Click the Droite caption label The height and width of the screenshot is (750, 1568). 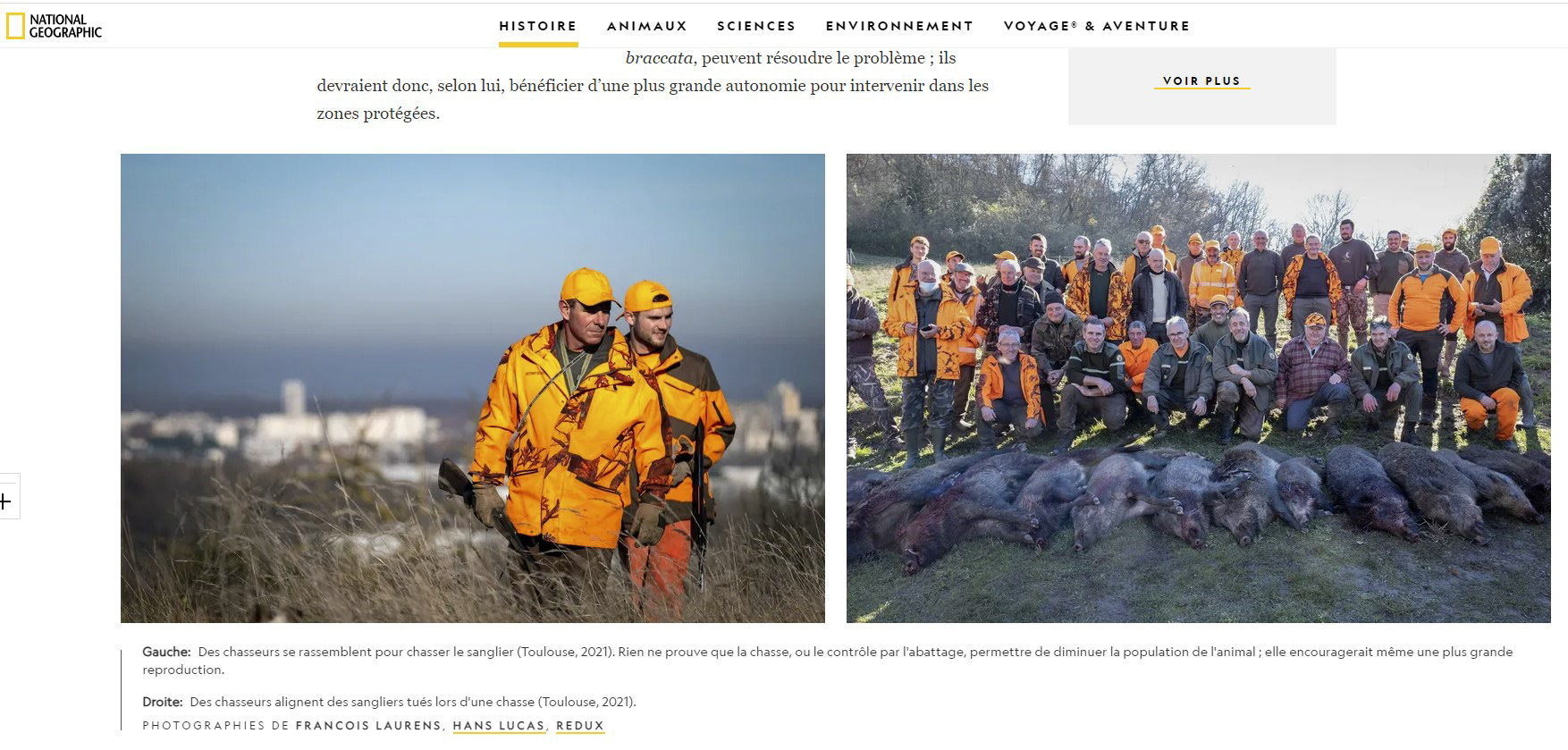163,703
